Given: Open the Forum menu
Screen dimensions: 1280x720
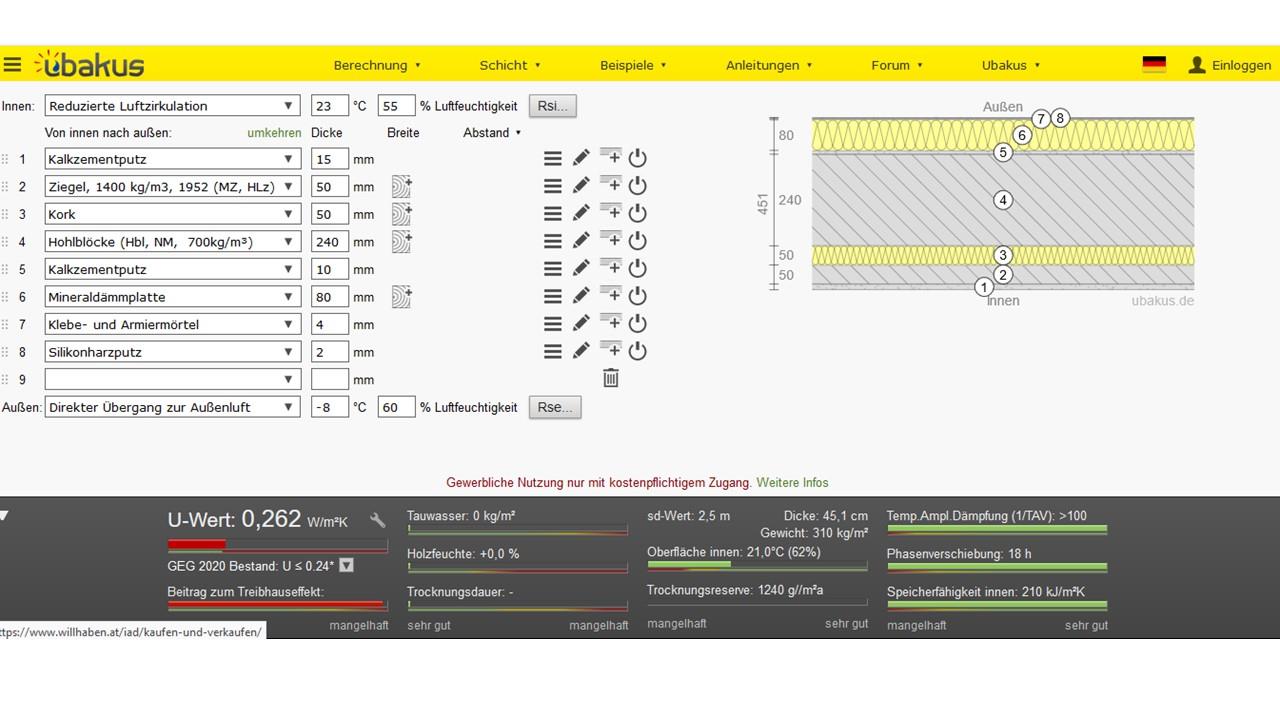Looking at the screenshot, I should click(897, 65).
